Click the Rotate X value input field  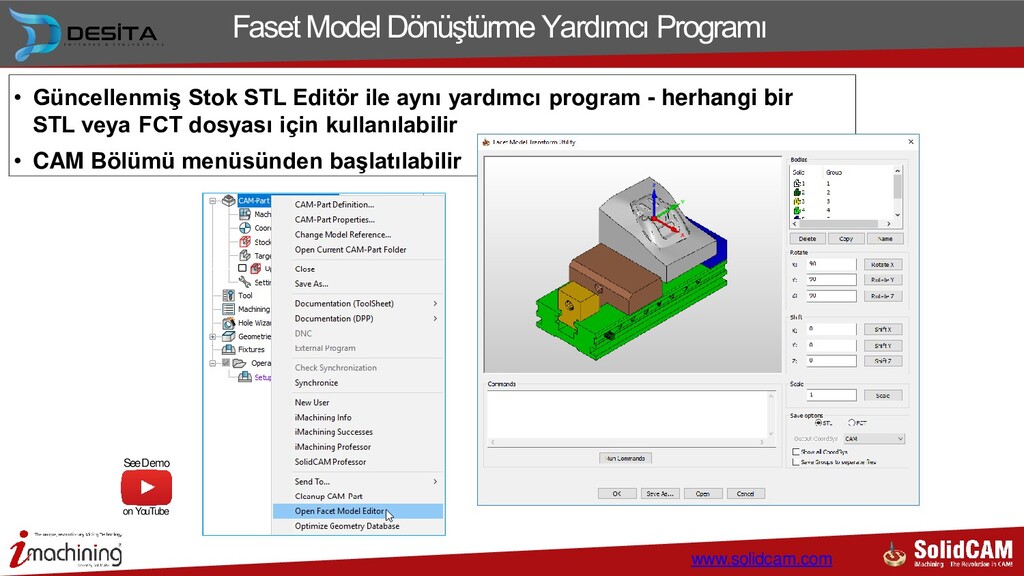(831, 264)
